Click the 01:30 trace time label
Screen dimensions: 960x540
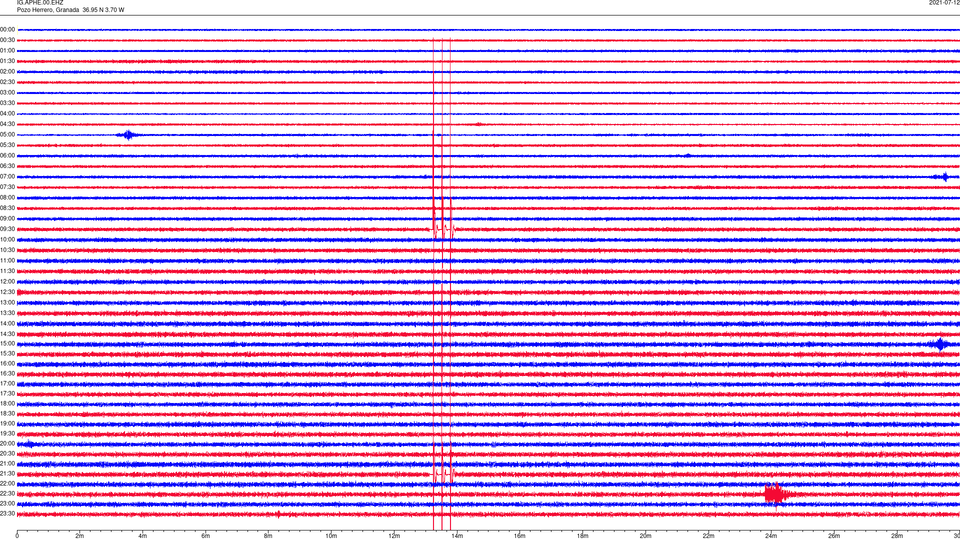(x=7, y=61)
